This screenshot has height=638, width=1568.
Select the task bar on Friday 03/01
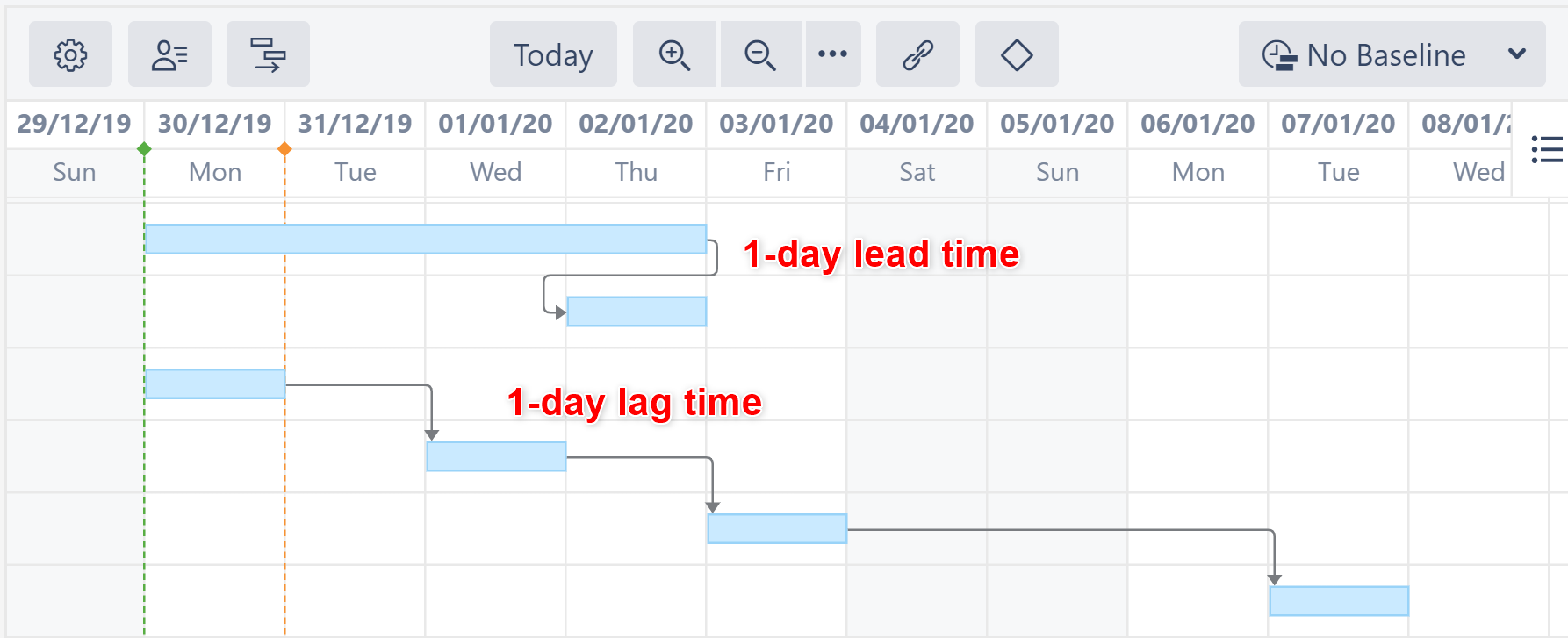point(776,528)
